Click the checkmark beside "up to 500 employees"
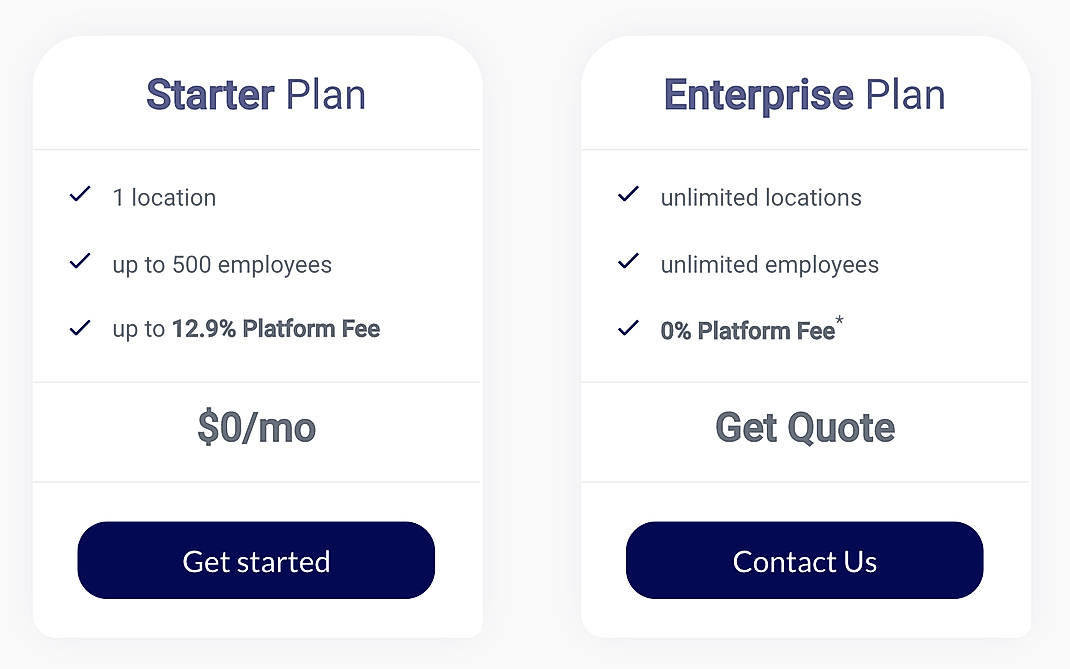 coord(80,262)
